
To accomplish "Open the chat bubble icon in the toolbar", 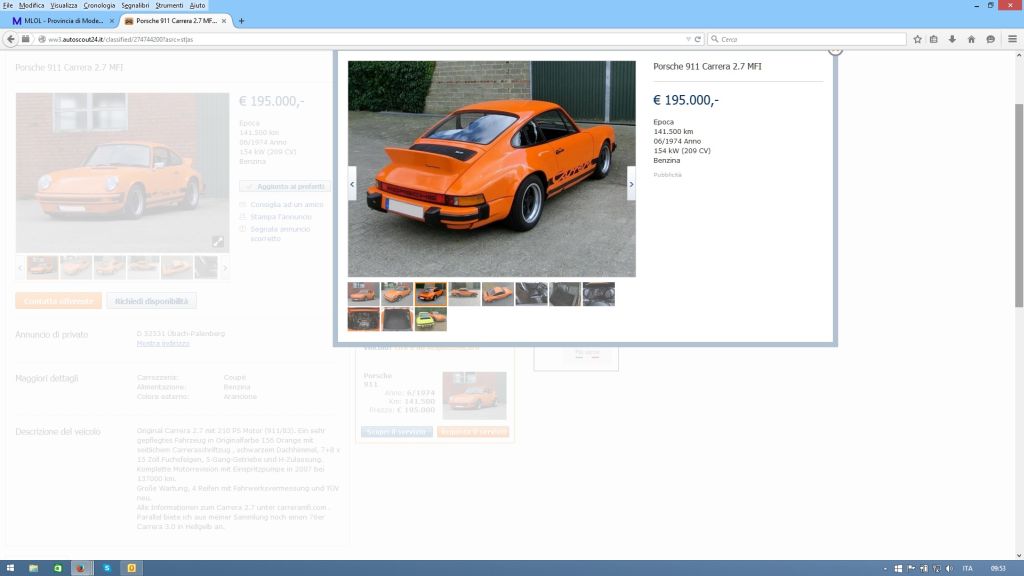I will (x=991, y=39).
